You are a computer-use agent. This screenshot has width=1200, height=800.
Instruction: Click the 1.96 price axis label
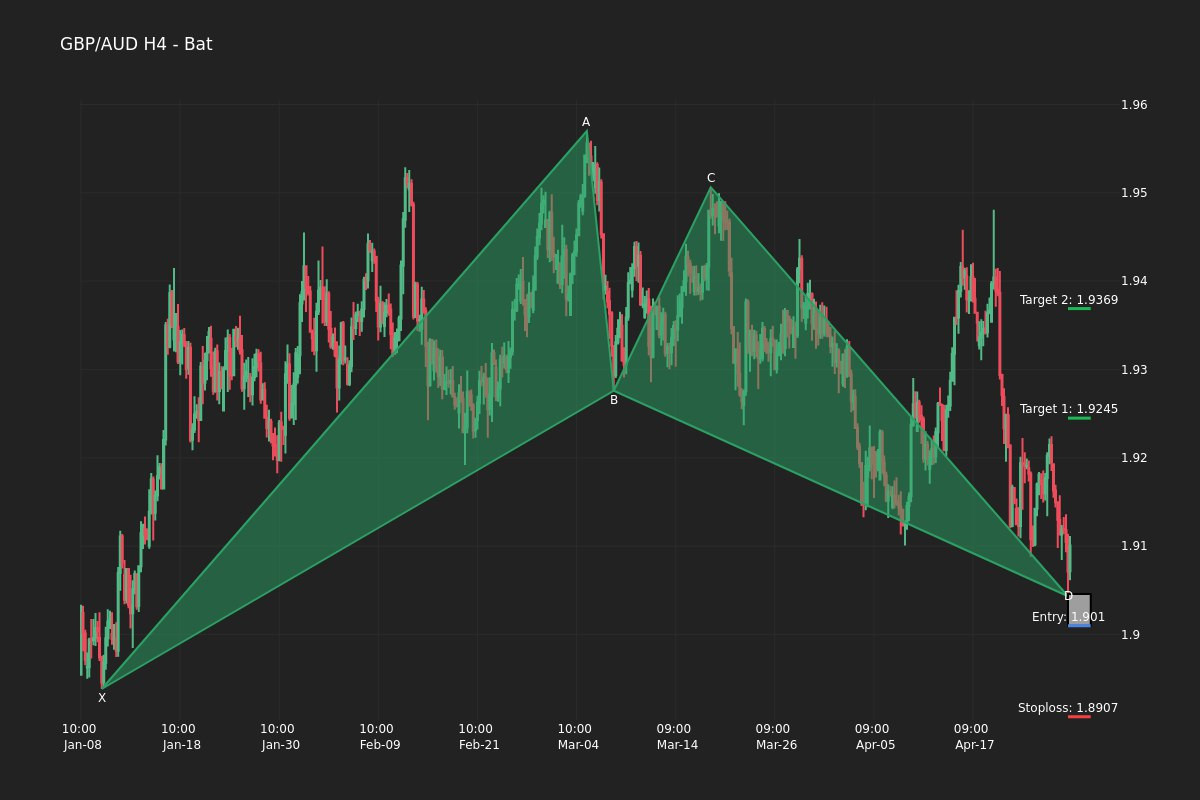pyautogui.click(x=1134, y=105)
